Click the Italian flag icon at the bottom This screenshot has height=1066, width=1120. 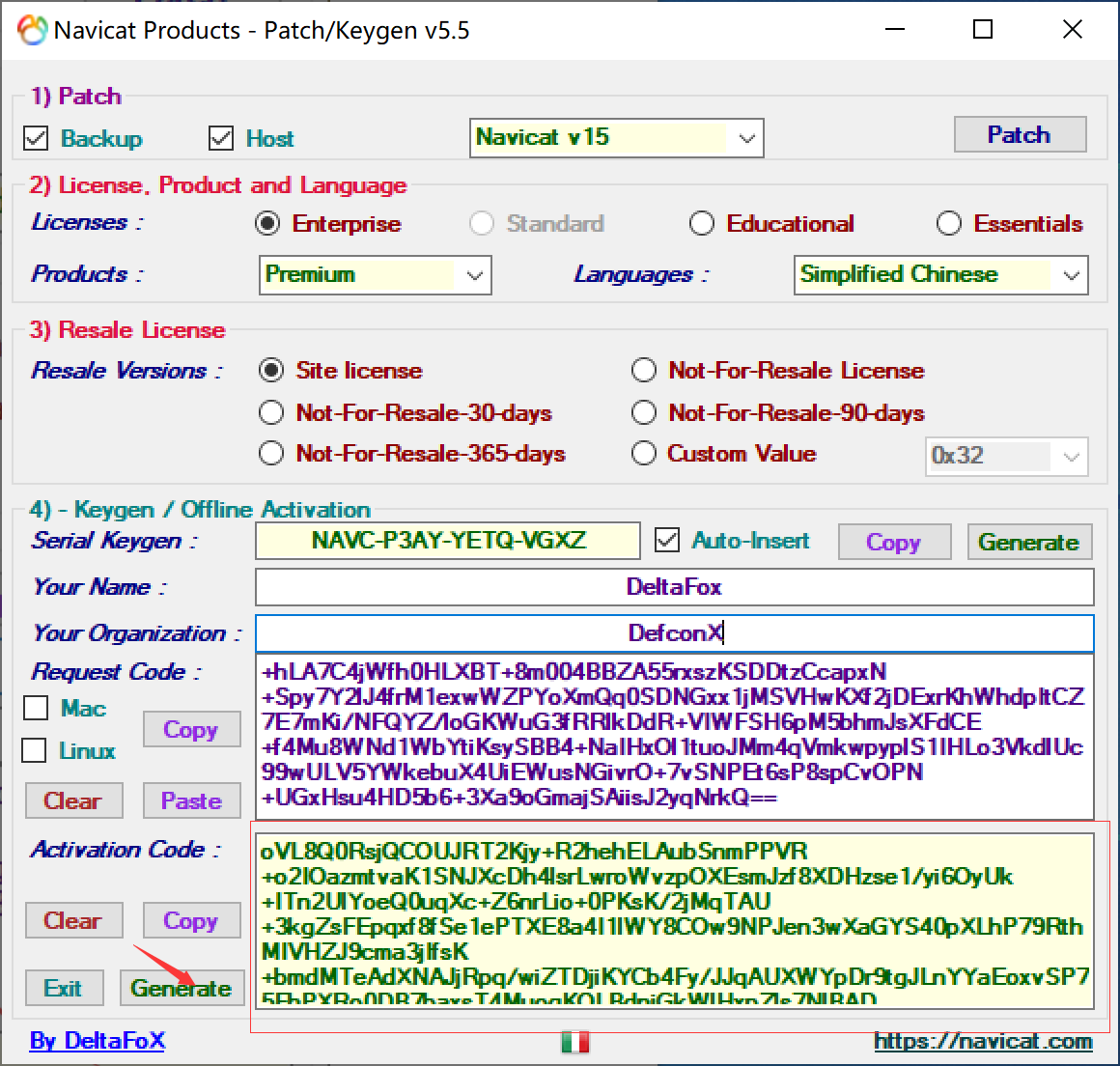click(575, 1042)
